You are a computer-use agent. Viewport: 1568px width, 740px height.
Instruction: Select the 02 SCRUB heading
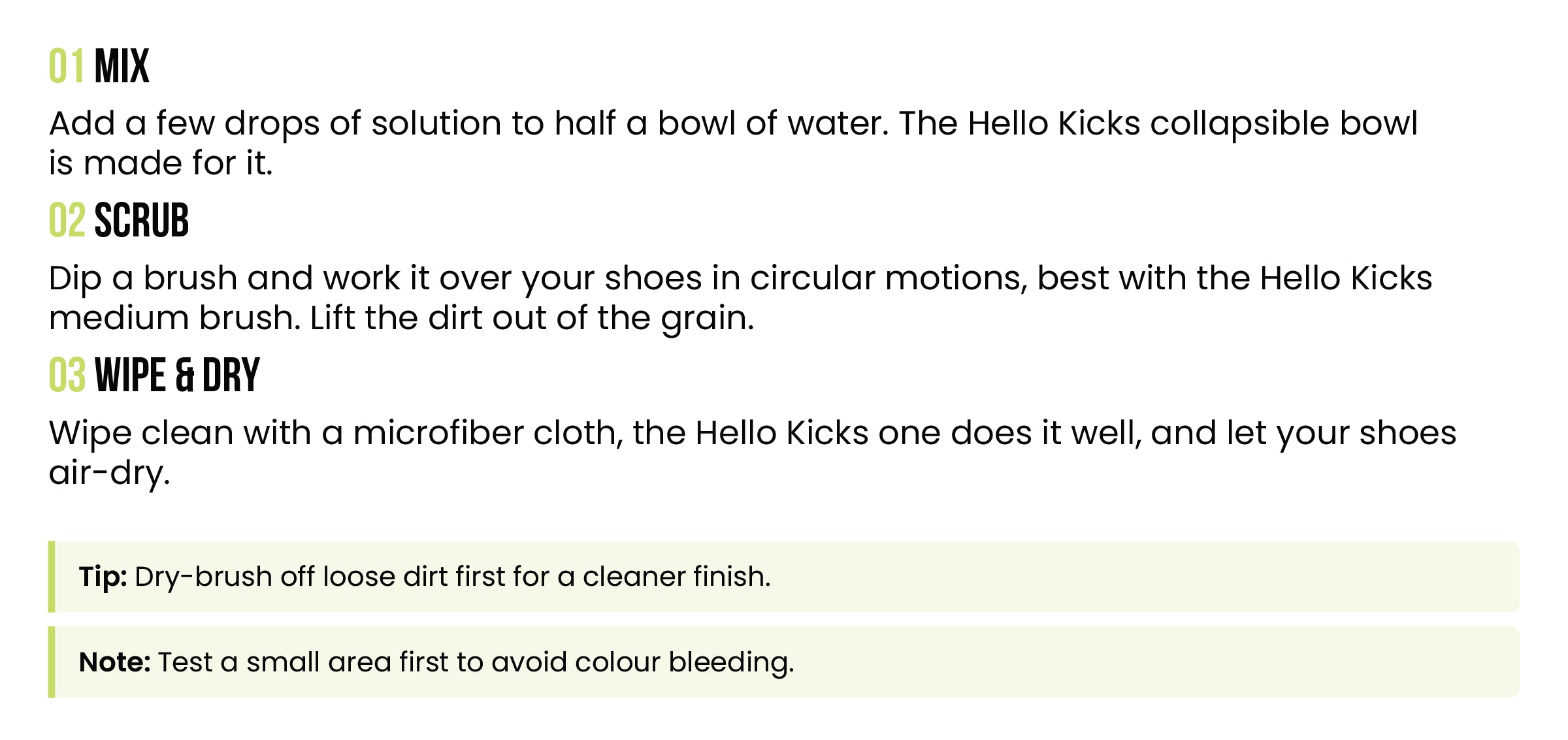[x=119, y=220]
